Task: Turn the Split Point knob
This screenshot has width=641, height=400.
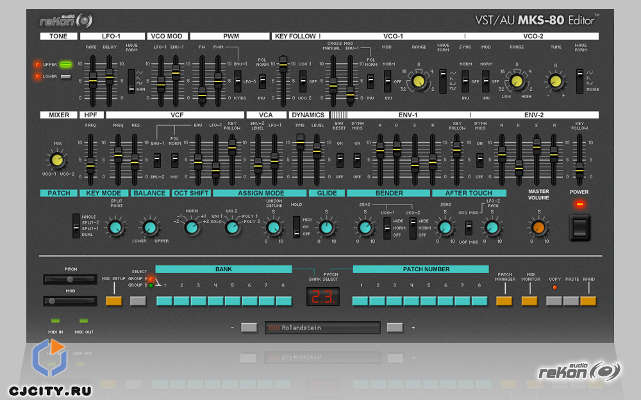Action: (x=115, y=227)
